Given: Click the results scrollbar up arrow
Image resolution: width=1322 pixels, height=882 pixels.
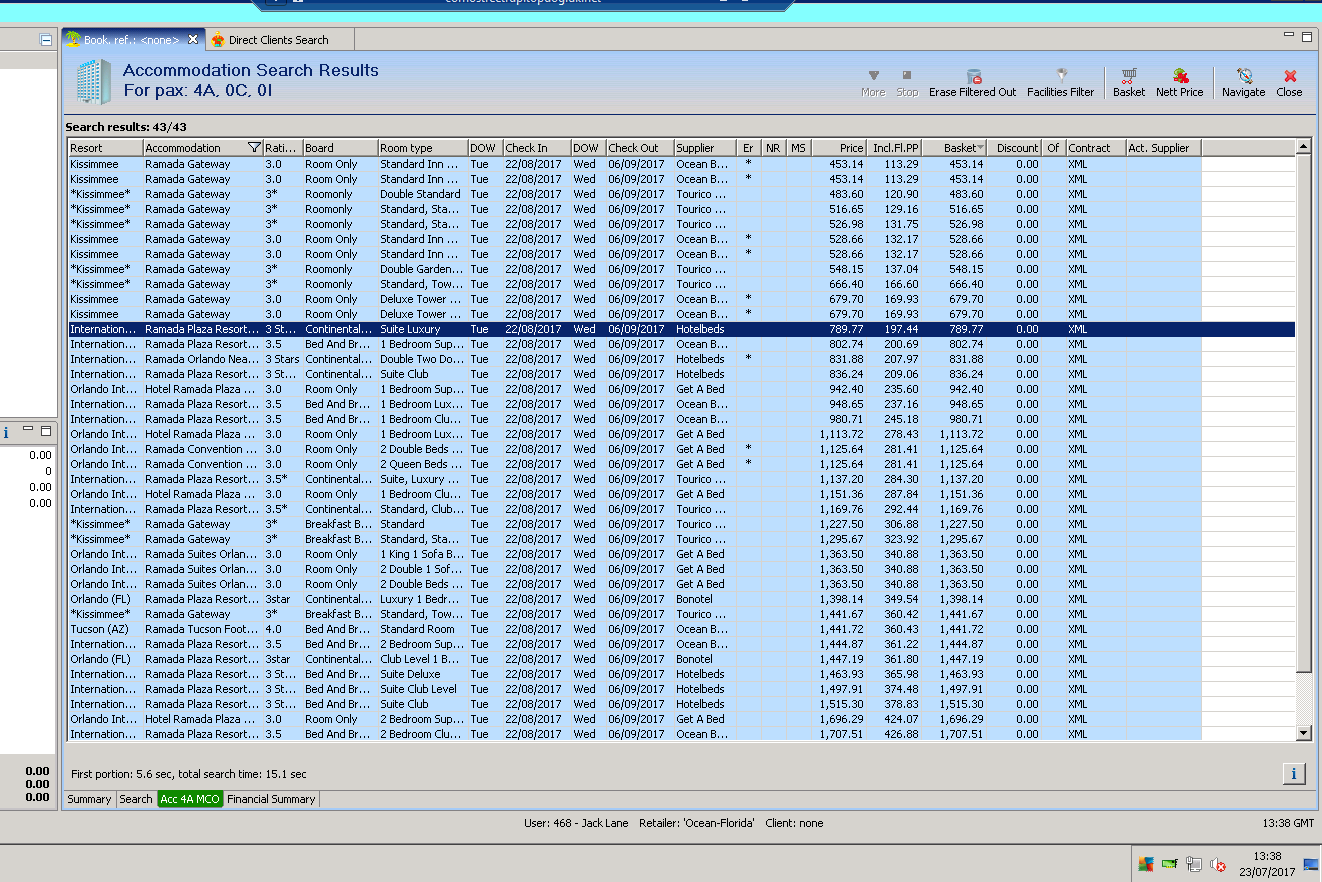Looking at the screenshot, I should click(x=1303, y=148).
